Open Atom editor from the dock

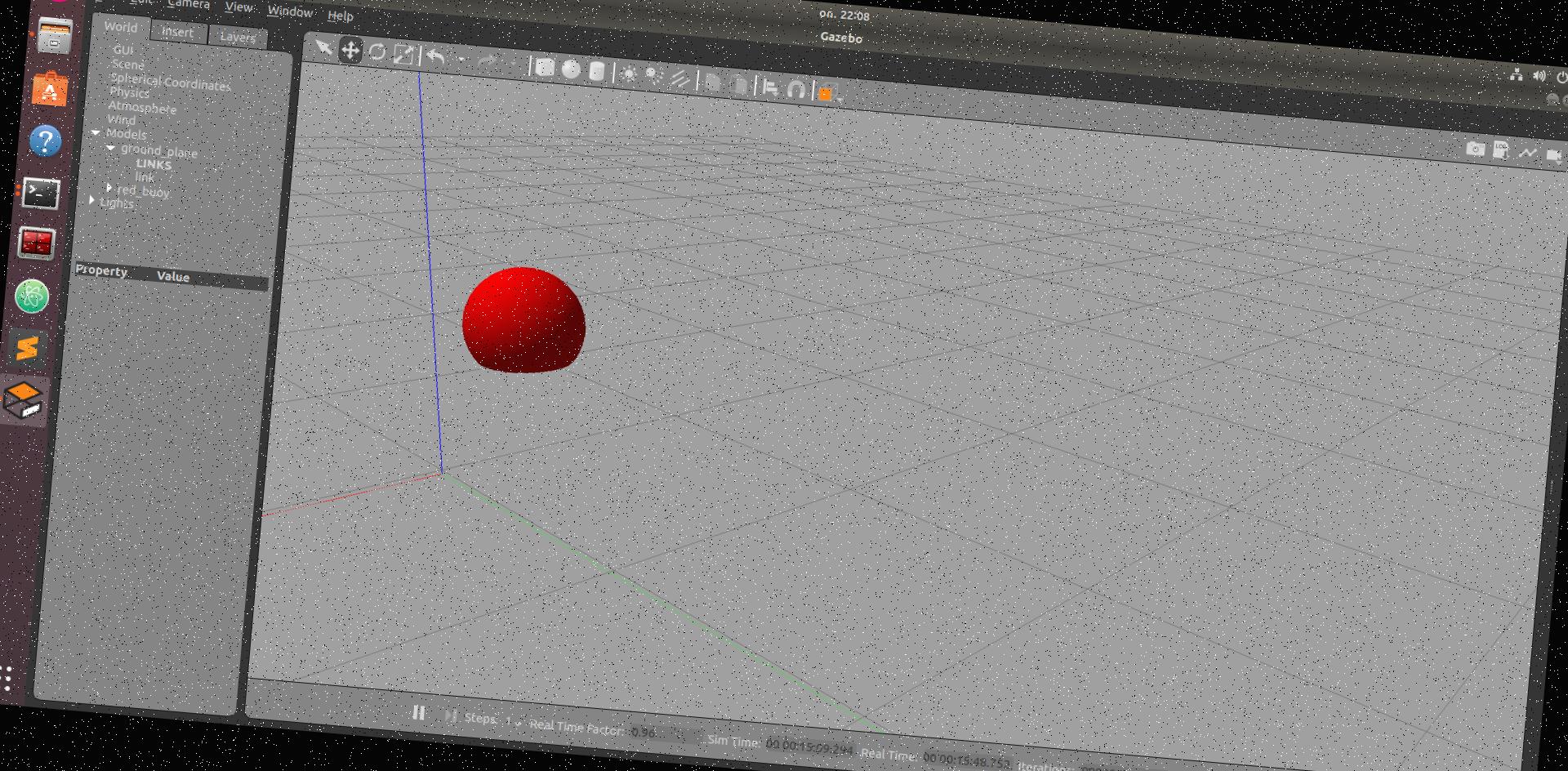(x=32, y=296)
